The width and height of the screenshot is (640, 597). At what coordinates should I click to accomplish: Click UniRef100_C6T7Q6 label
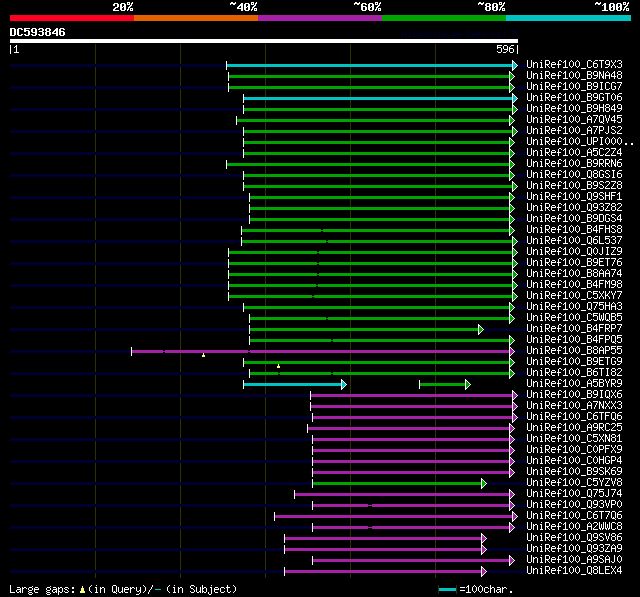[x=574, y=516]
